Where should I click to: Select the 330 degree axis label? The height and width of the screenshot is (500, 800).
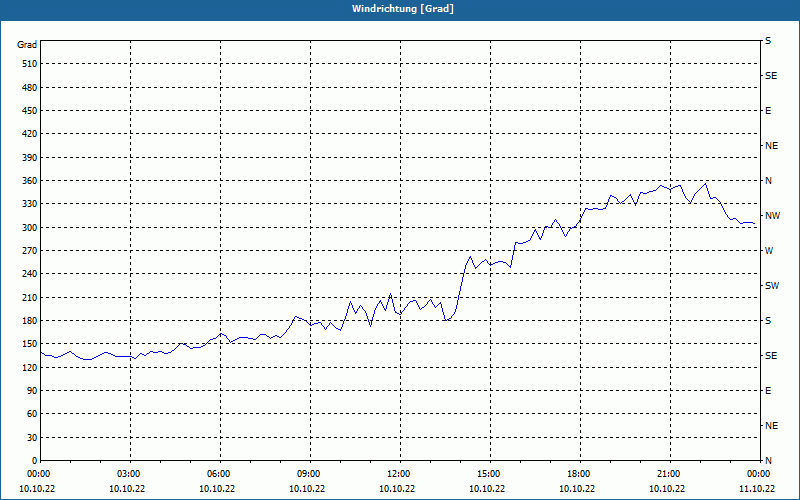pyautogui.click(x=30, y=204)
